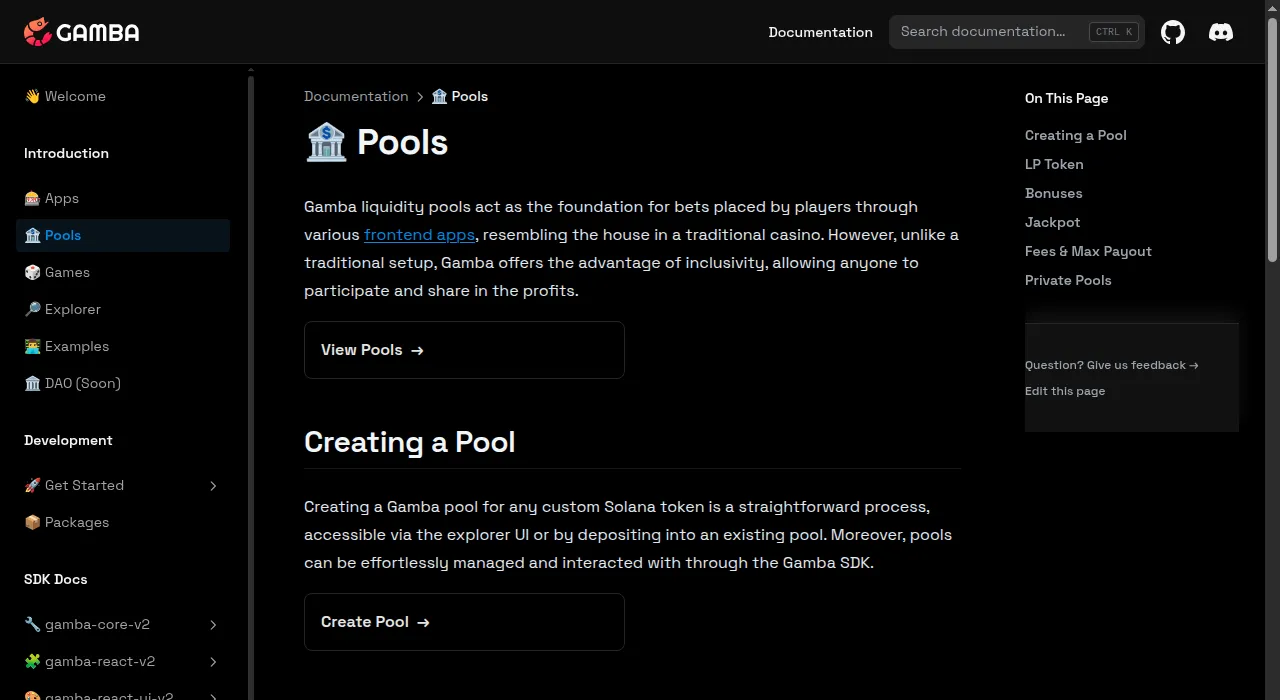Screen dimensions: 1280x700
Task: Jump to Jackpot section
Action: (1052, 222)
